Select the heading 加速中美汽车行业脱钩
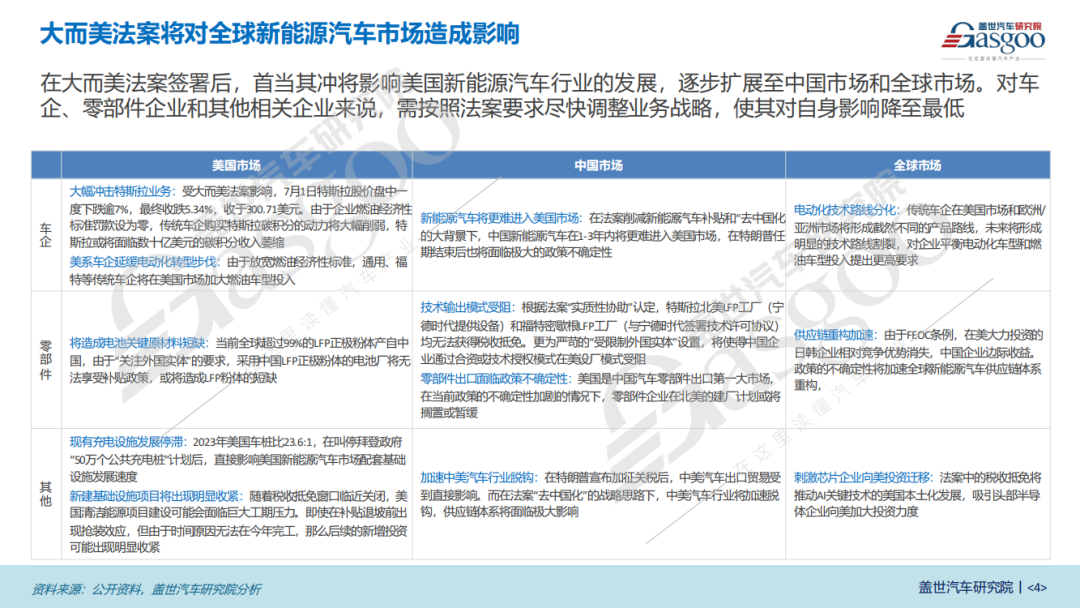1080x608 pixels. point(479,477)
